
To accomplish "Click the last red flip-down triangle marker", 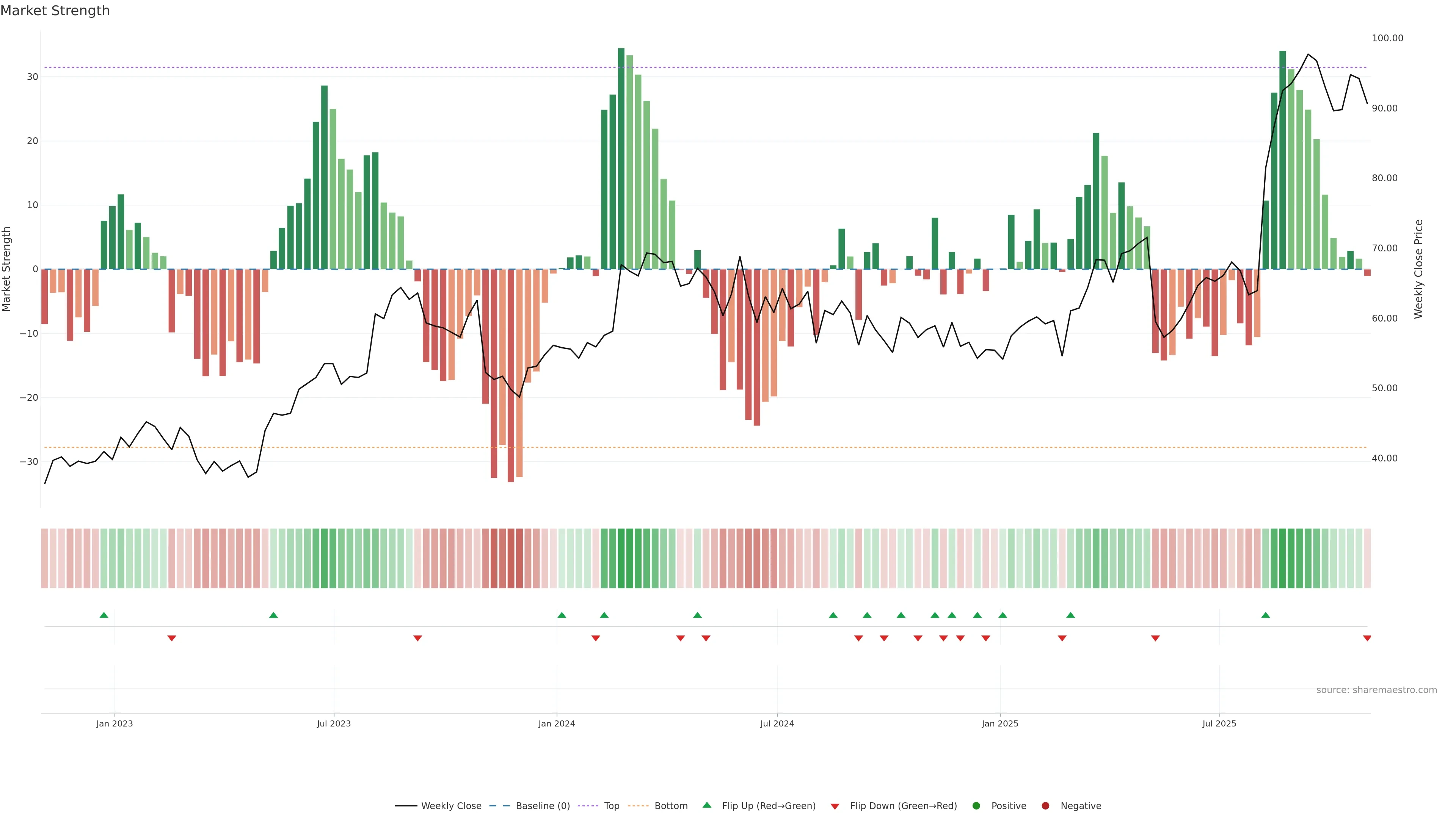I will click(1367, 638).
